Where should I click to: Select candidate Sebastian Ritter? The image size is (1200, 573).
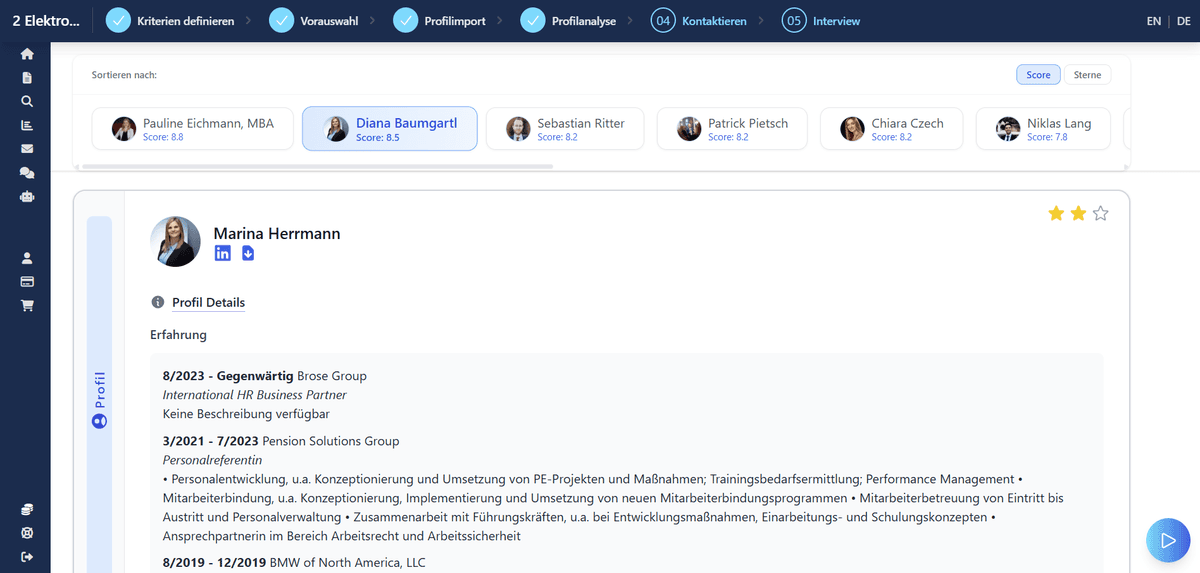(566, 129)
